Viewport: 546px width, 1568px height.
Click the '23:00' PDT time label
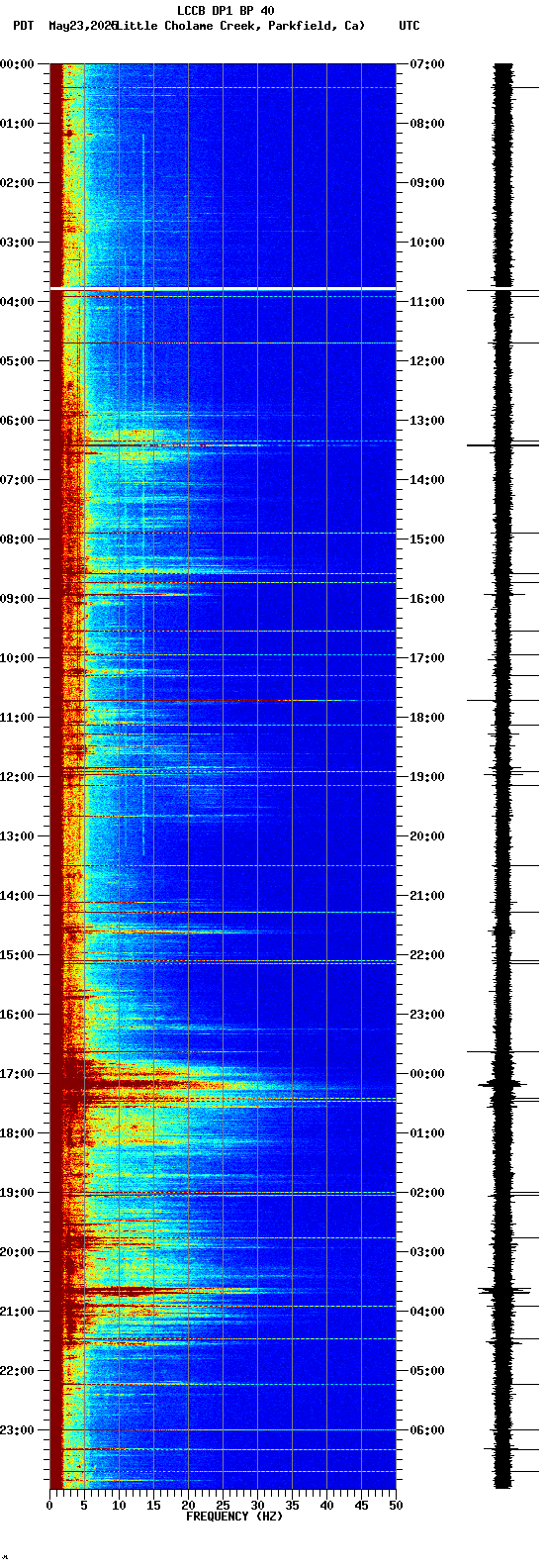tap(17, 1430)
